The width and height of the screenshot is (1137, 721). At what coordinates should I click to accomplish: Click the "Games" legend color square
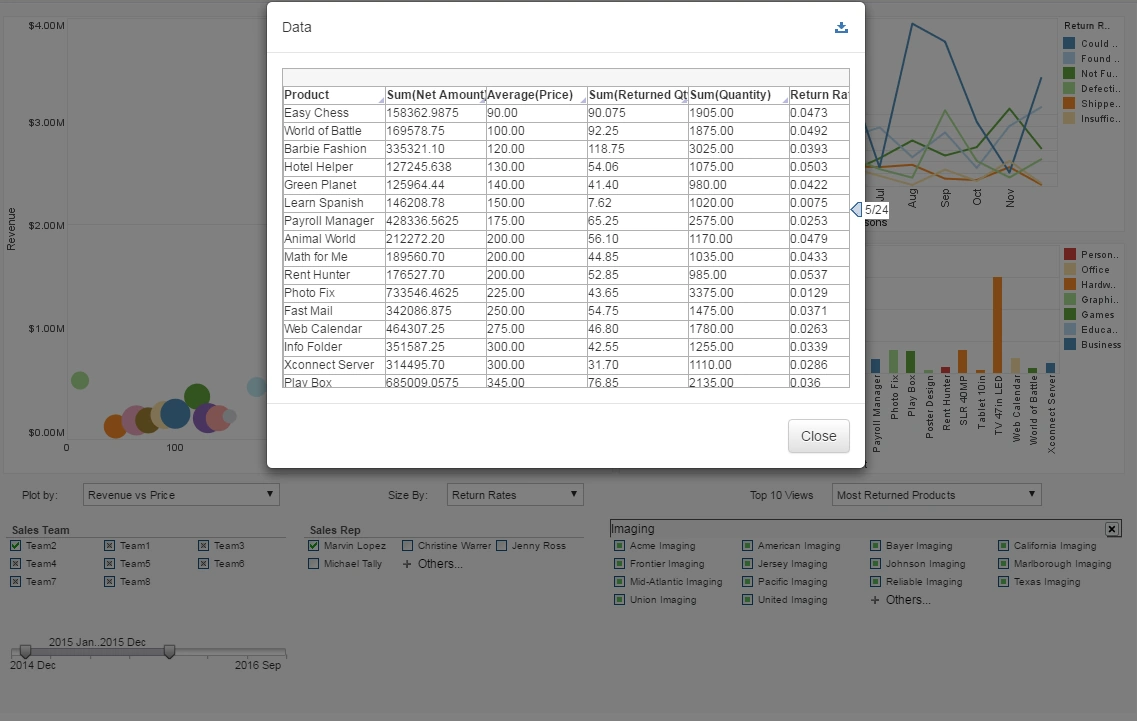point(1069,314)
